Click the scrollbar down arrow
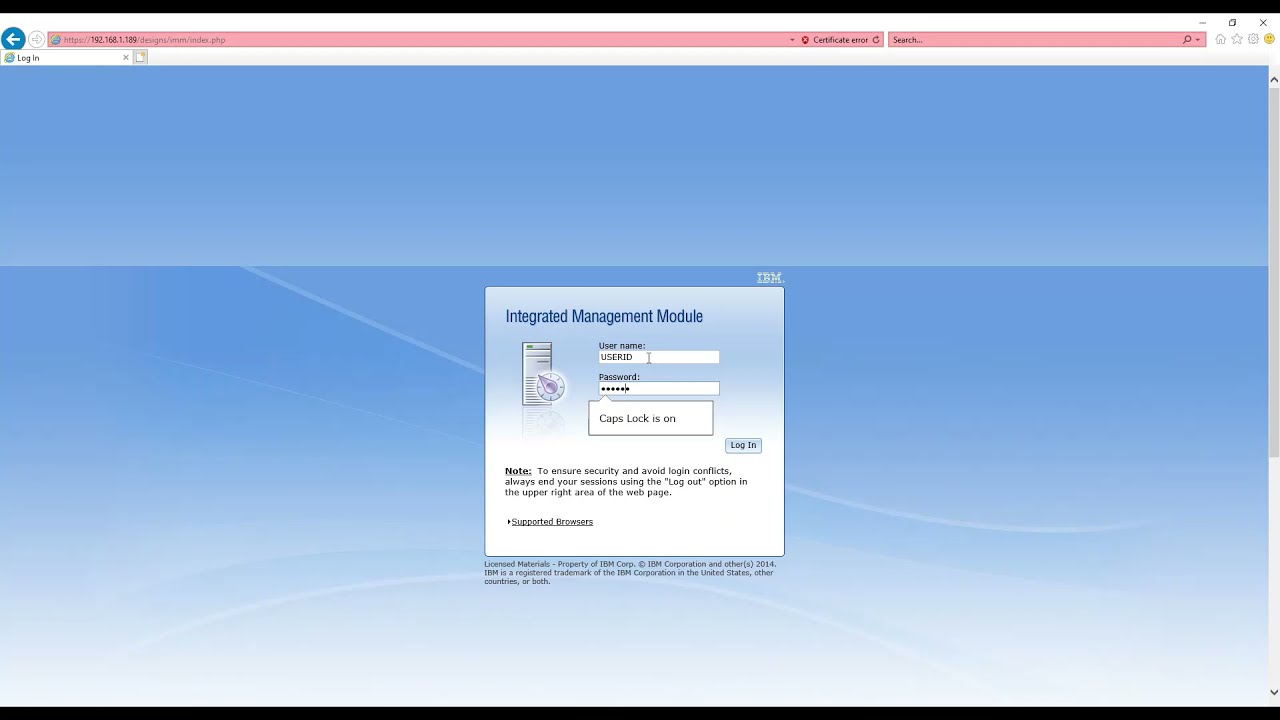 [x=1274, y=692]
